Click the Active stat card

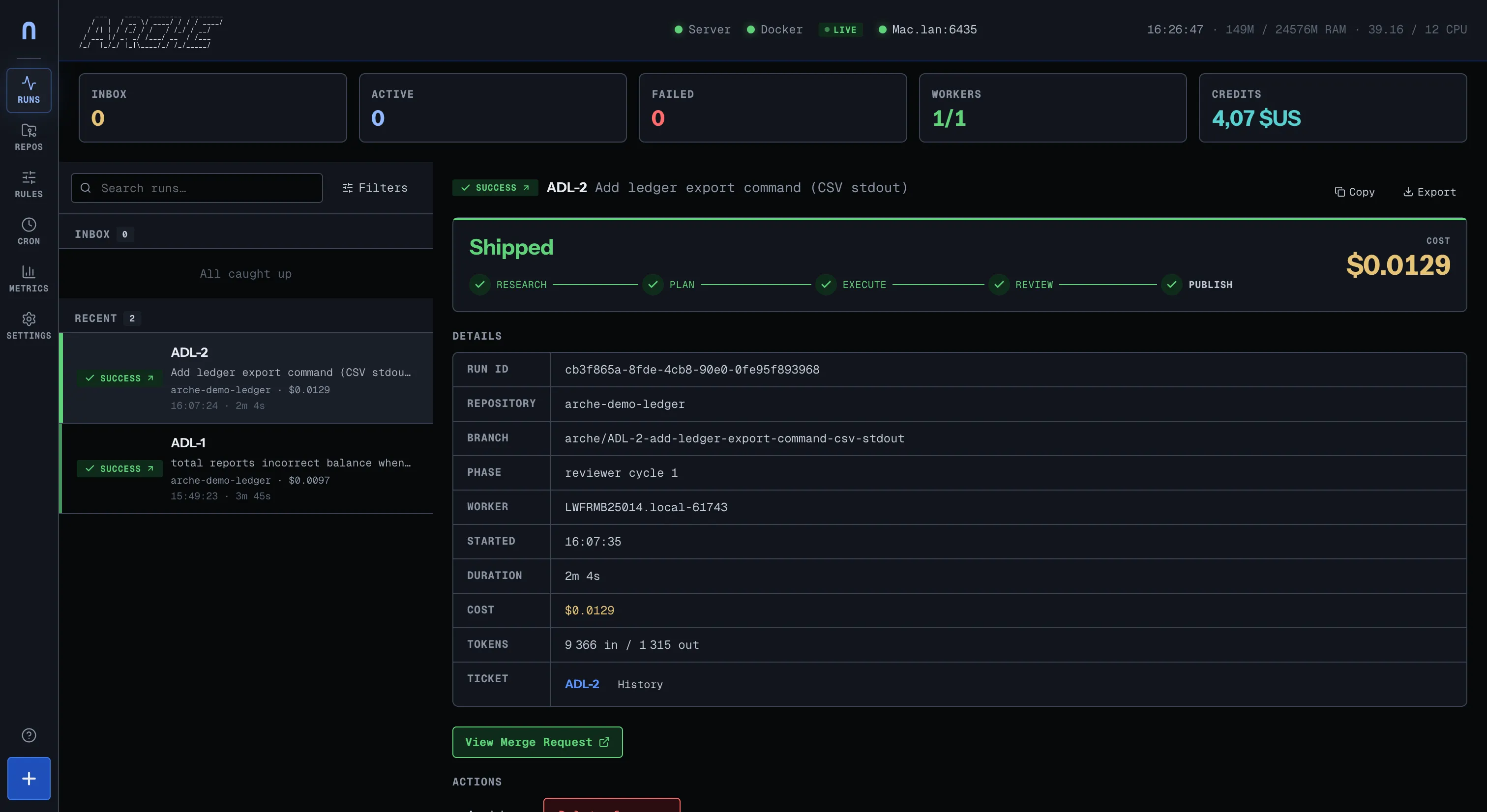pos(492,108)
